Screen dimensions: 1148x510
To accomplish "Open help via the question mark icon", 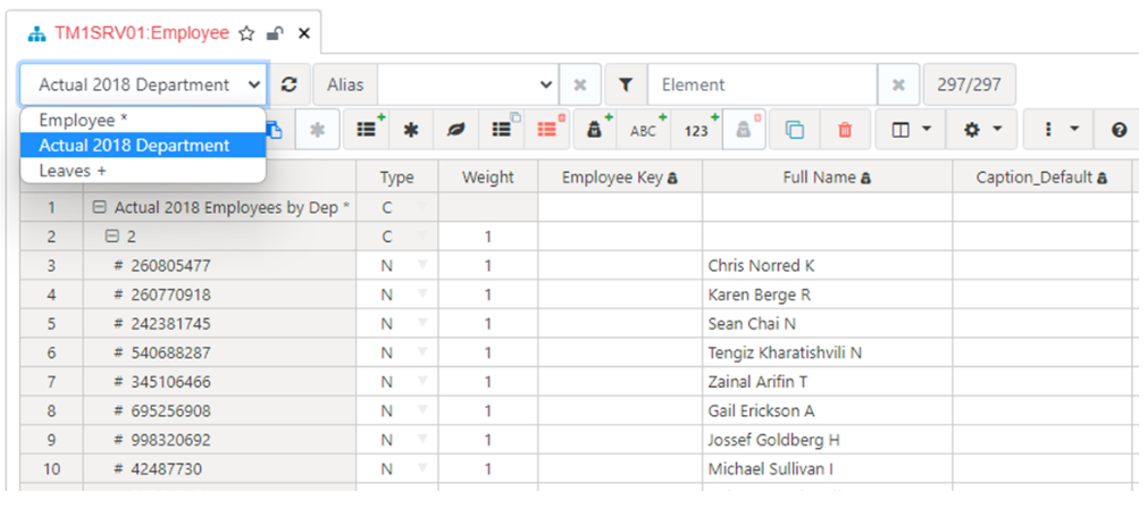I will click(x=1118, y=130).
